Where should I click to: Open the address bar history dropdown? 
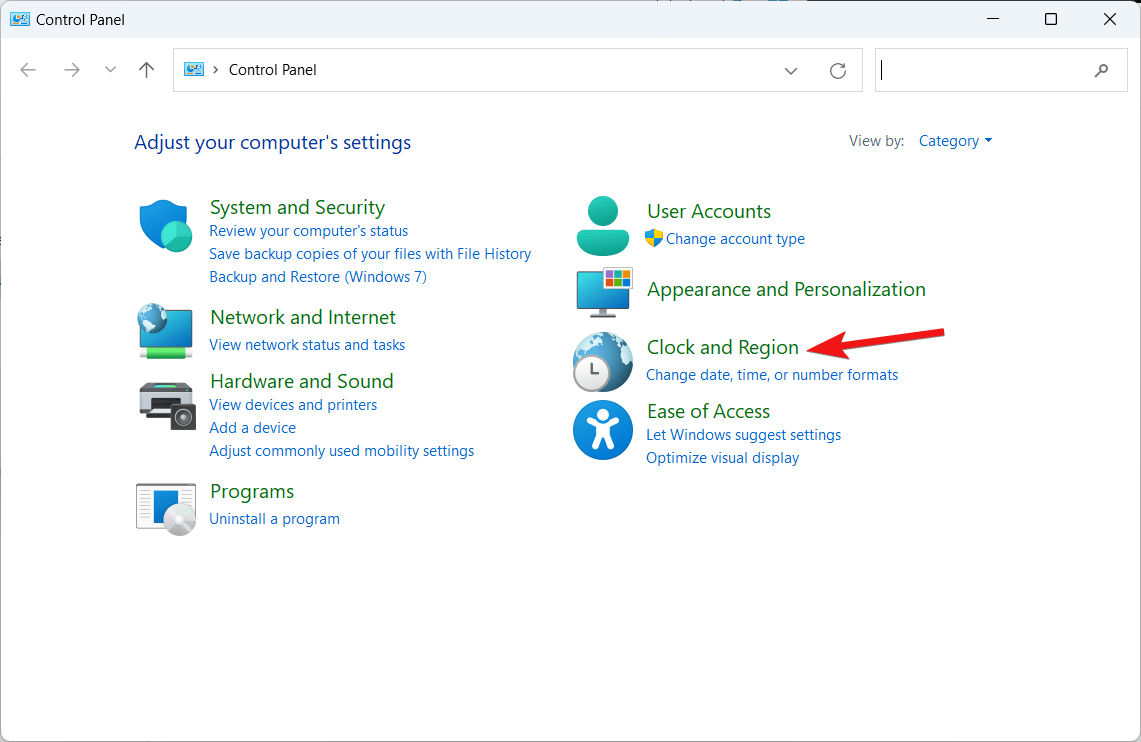coord(791,71)
